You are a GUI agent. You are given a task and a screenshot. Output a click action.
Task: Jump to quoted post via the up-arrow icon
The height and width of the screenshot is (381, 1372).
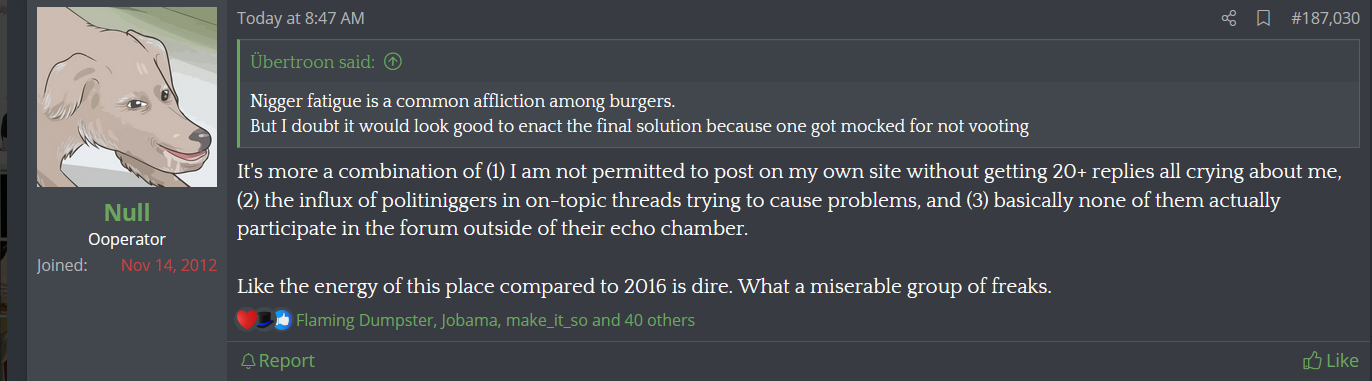pos(393,62)
